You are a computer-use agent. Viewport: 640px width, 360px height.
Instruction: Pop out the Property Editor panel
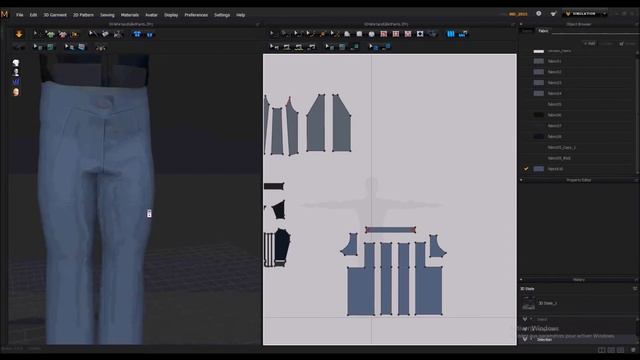pyautogui.click(x=636, y=180)
